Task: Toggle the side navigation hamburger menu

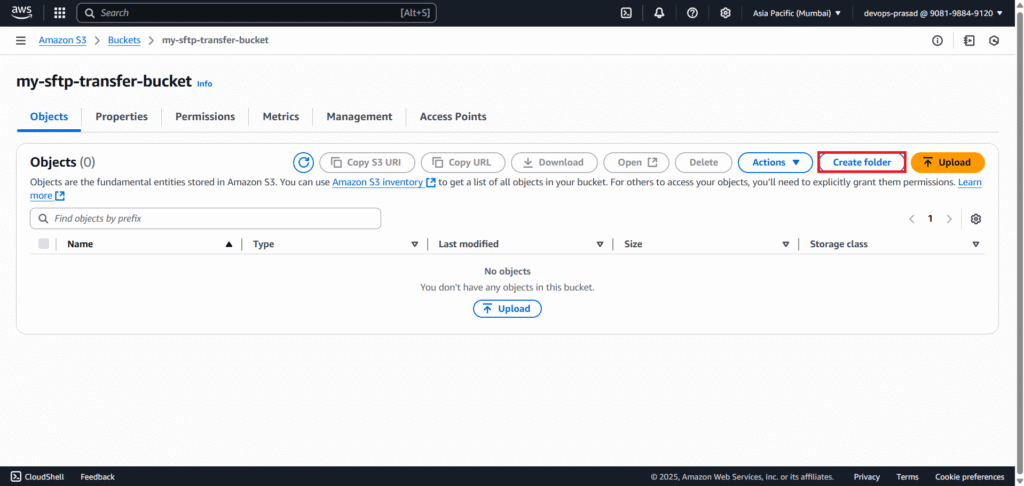Action: [x=21, y=40]
